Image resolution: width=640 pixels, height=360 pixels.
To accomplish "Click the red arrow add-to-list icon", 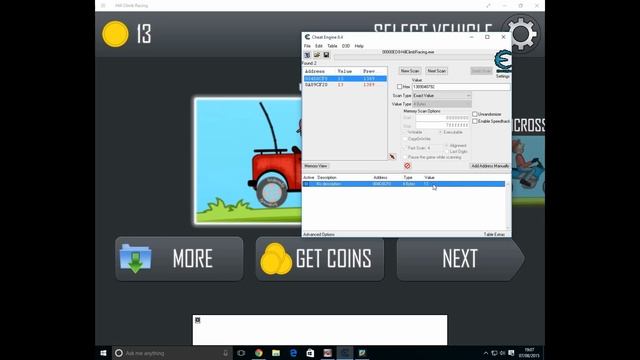I will click(x=392, y=157).
